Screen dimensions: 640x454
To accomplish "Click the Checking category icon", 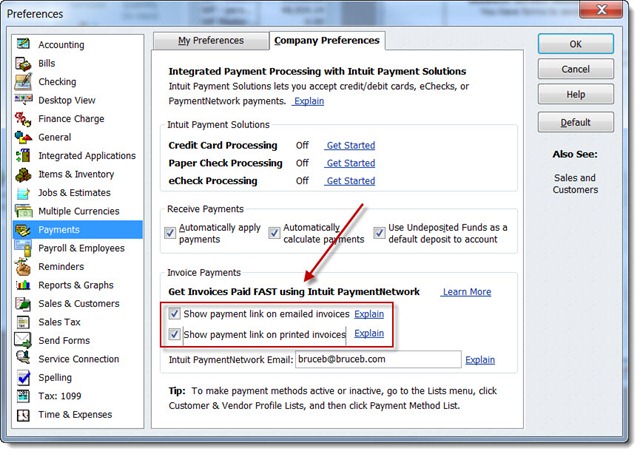I will pyautogui.click(x=23, y=82).
